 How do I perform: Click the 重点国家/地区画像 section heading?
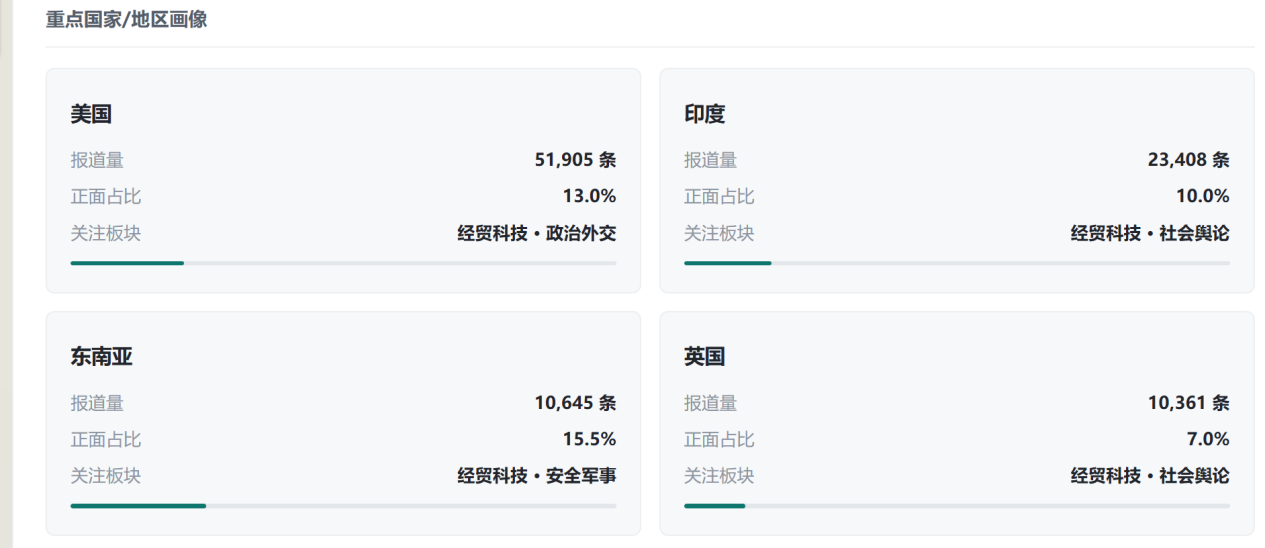[x=127, y=19]
